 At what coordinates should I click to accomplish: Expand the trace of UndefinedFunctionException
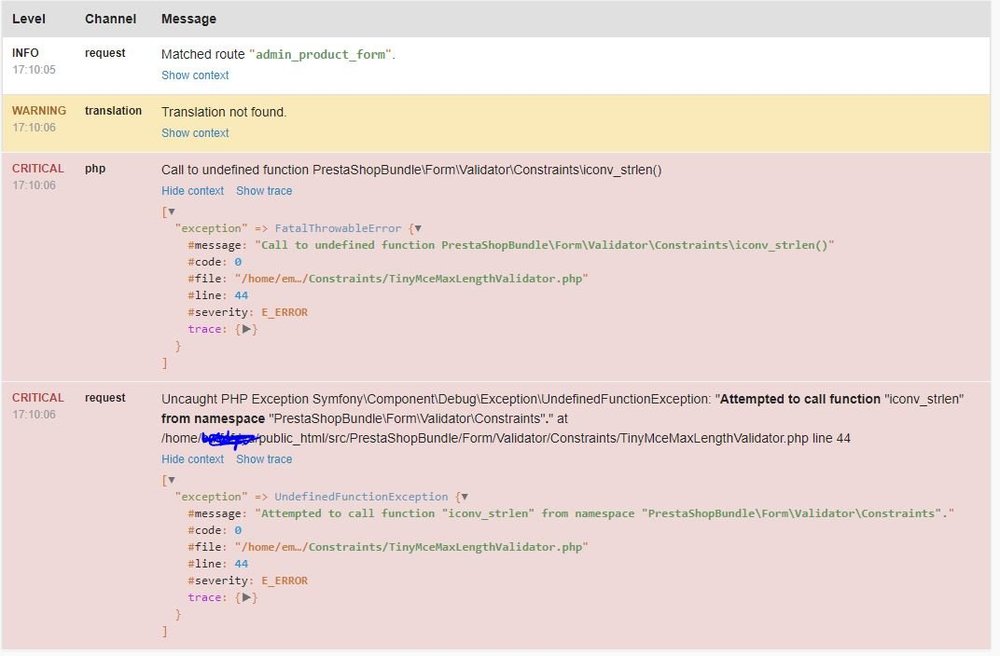247,597
